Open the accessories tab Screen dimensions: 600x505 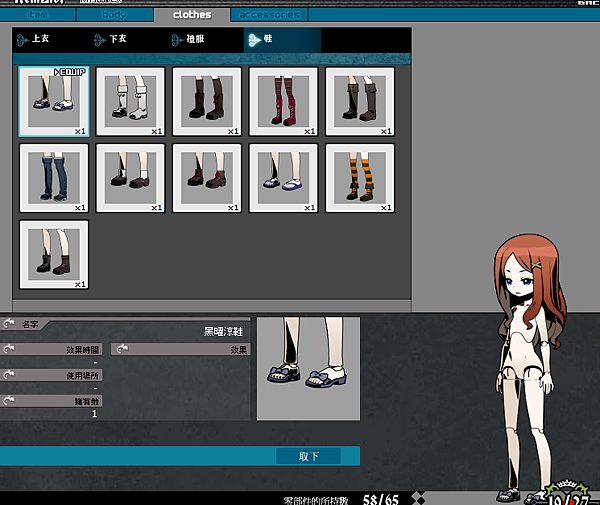click(269, 15)
